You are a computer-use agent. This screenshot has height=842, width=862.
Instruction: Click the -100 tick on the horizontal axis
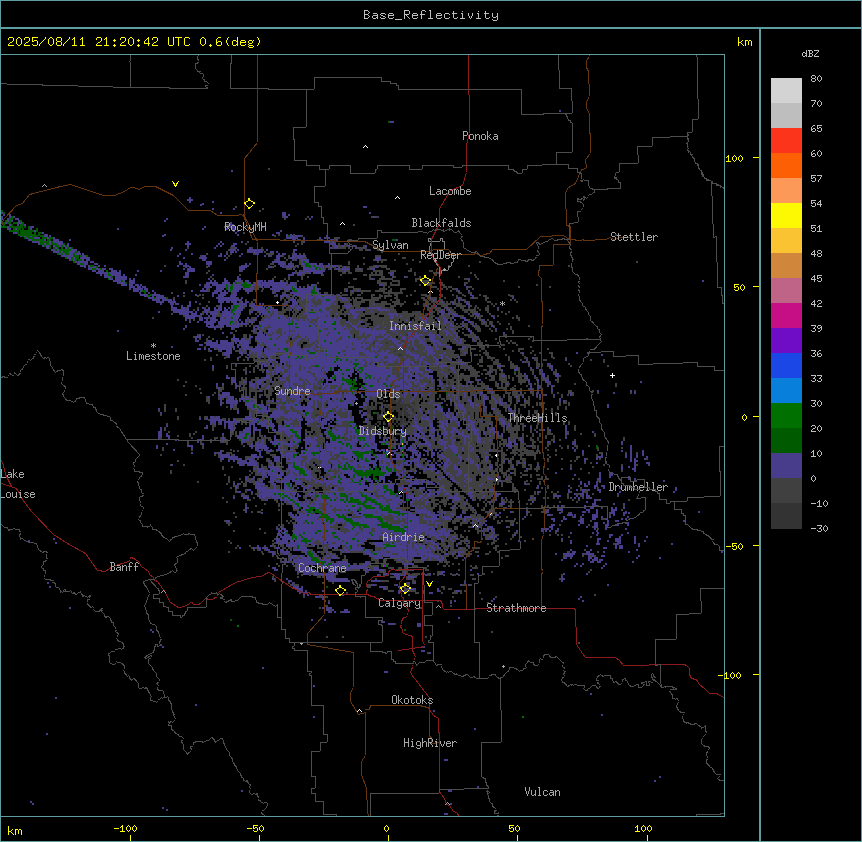[125, 829]
